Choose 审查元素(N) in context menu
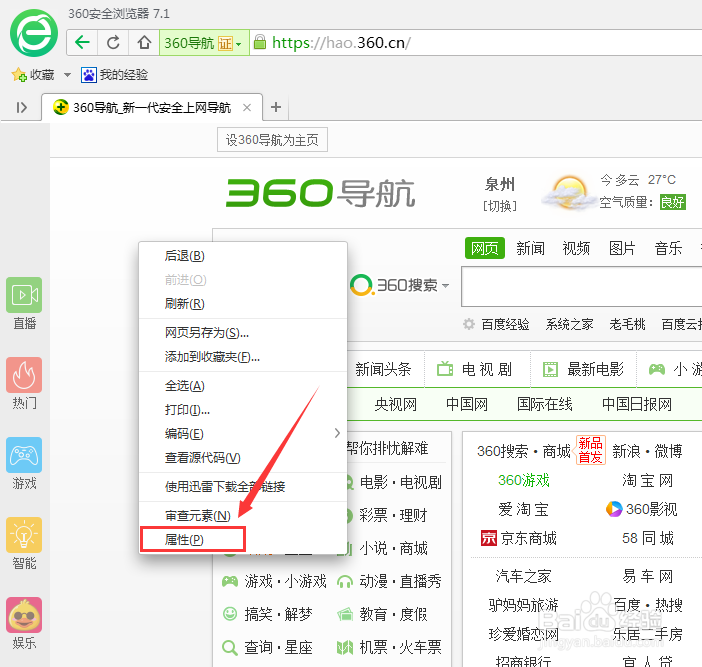The height and width of the screenshot is (667, 702). 243,516
